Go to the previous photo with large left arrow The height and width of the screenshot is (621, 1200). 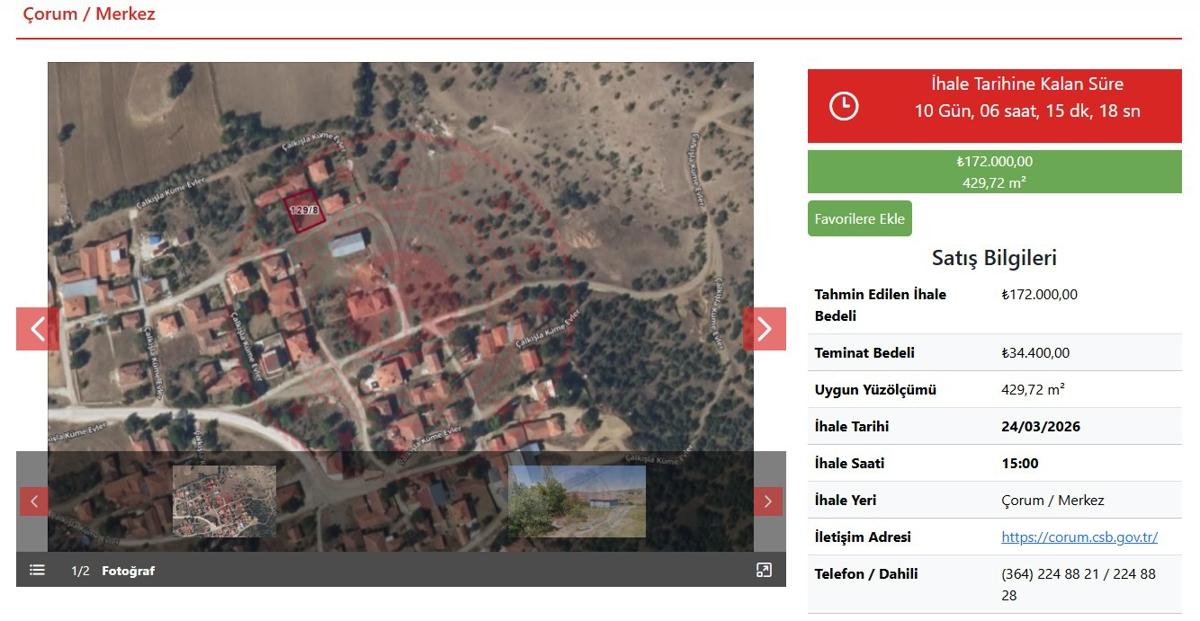tap(37, 329)
